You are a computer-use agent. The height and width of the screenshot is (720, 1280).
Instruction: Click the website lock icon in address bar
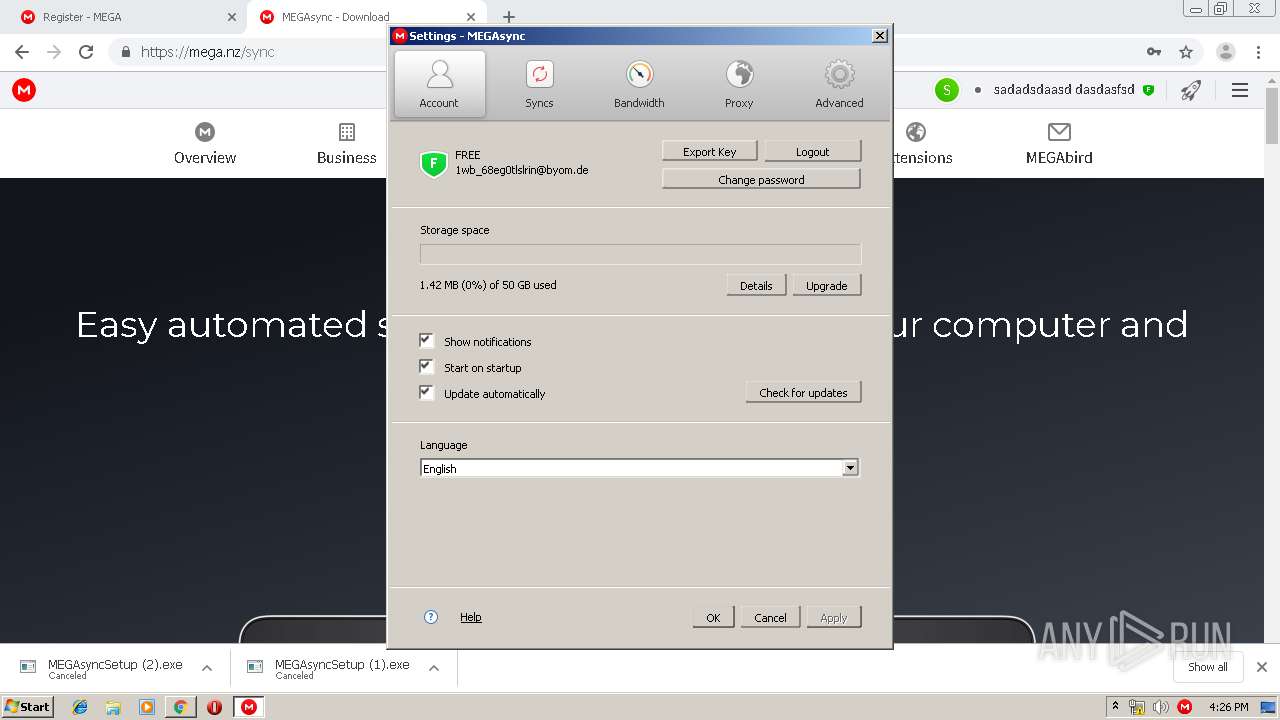126,52
